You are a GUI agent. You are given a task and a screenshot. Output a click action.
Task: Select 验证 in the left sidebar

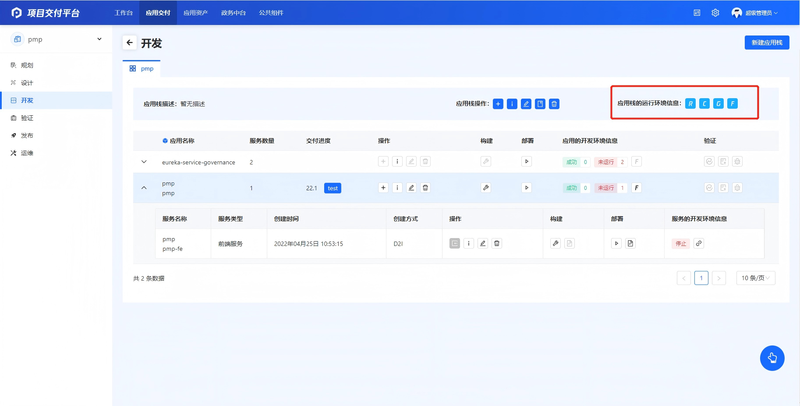tap(27, 118)
